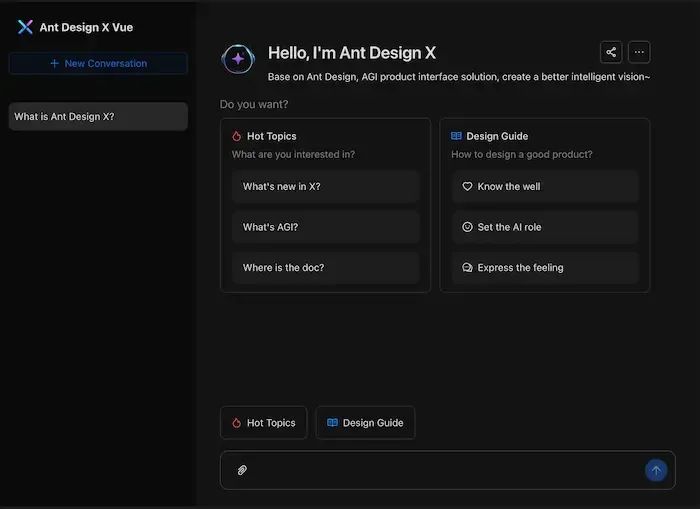Click the flame icon in Hot Topics card
Image resolution: width=700 pixels, height=509 pixels.
pyautogui.click(x=237, y=136)
